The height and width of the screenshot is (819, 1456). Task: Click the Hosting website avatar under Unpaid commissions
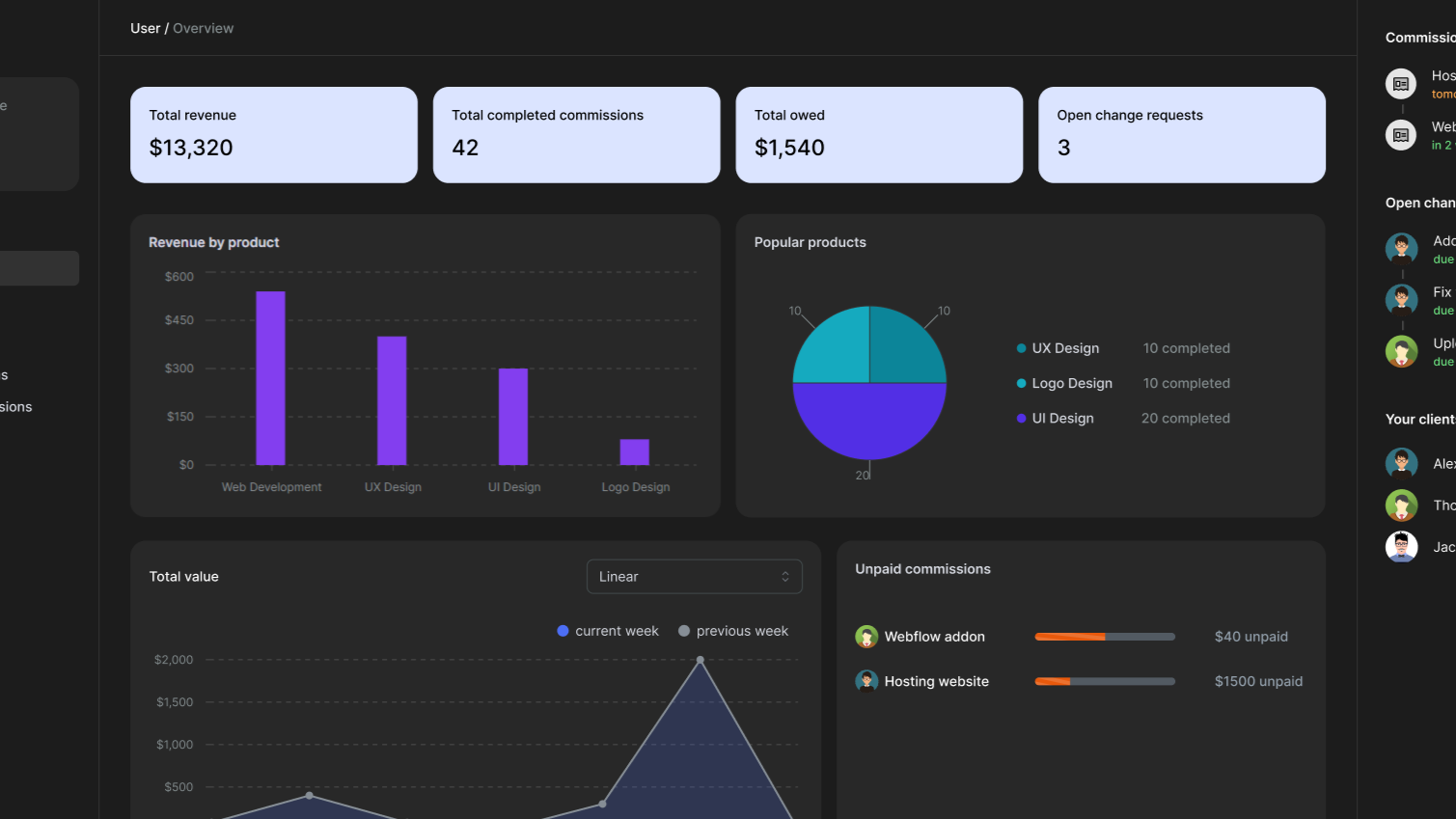[x=865, y=681]
